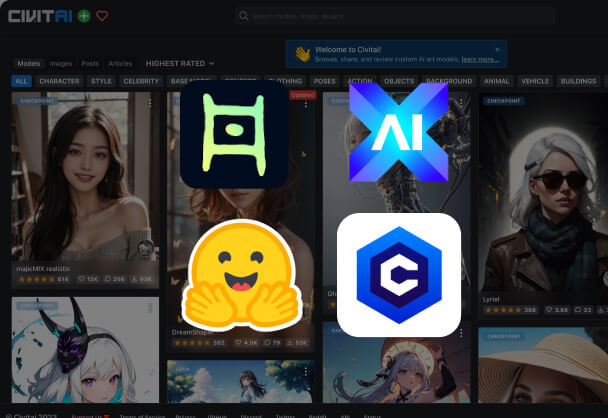
Task: Click the blue hexagon C logo
Action: 398,275
